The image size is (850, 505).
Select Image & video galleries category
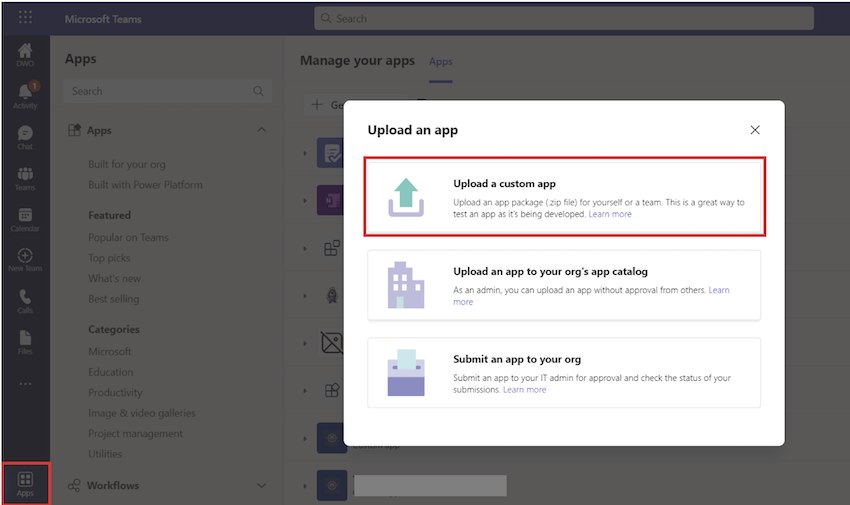pos(141,413)
